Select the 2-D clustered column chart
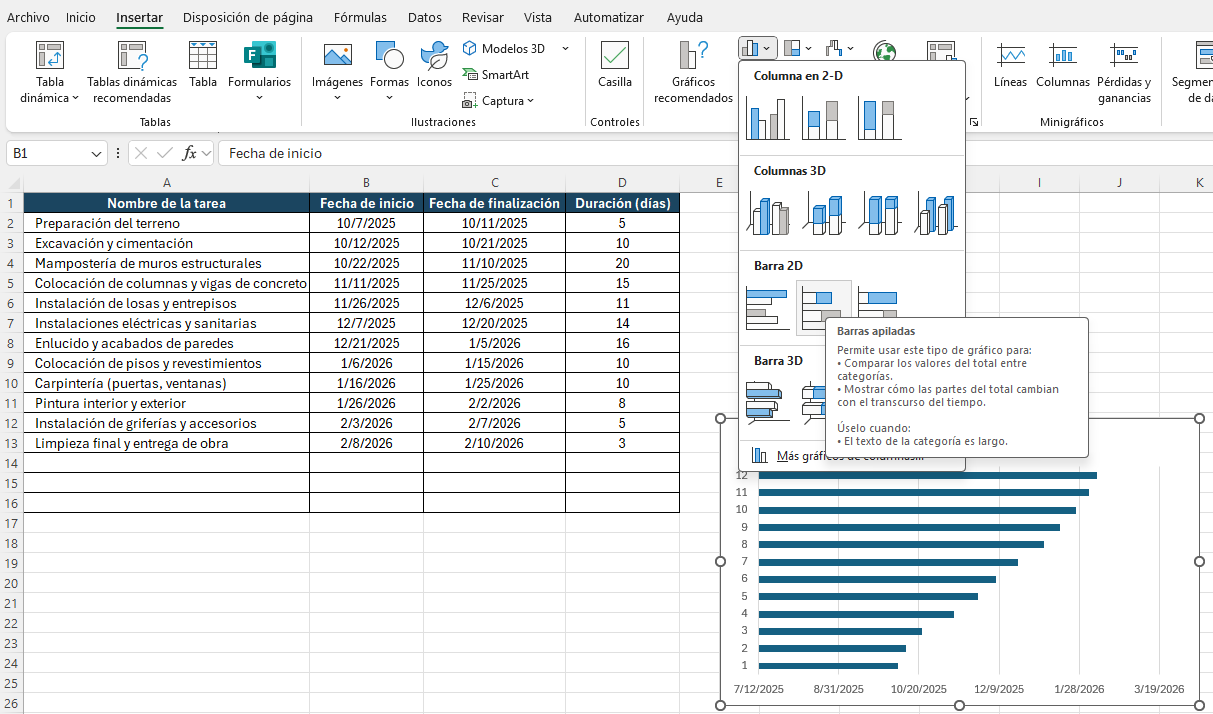The image size is (1213, 714). click(x=767, y=119)
